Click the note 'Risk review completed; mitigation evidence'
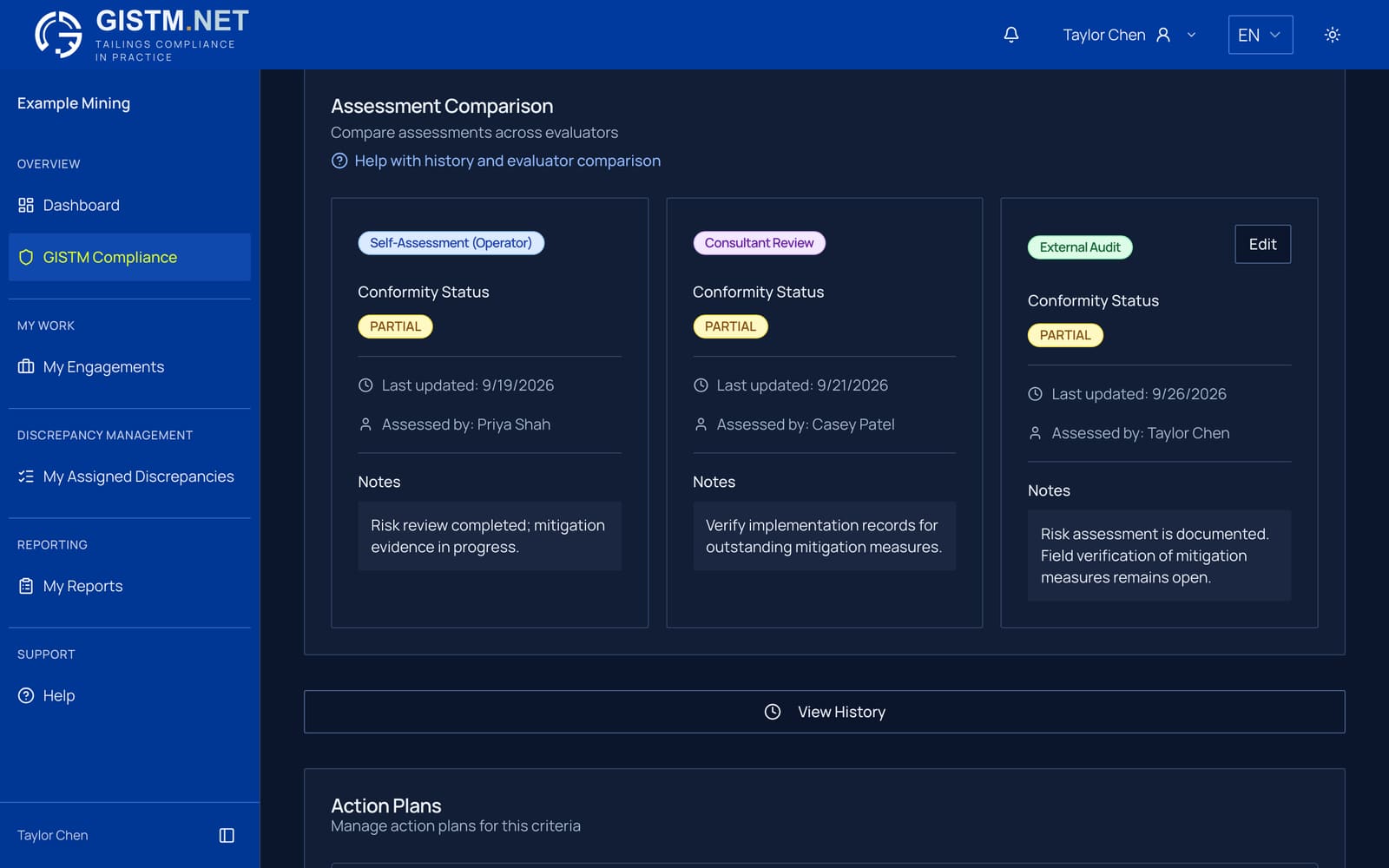Screen dimensions: 1389x868 coord(490,536)
